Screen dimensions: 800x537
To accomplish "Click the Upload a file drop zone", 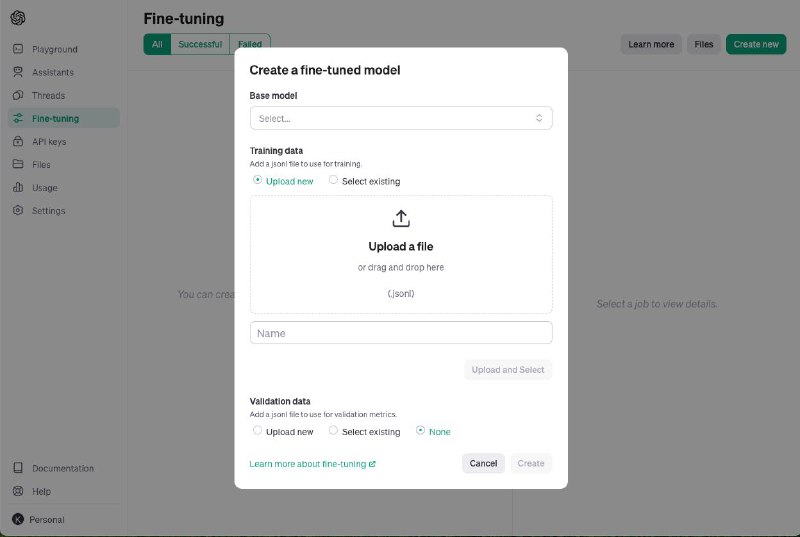I will (401, 254).
